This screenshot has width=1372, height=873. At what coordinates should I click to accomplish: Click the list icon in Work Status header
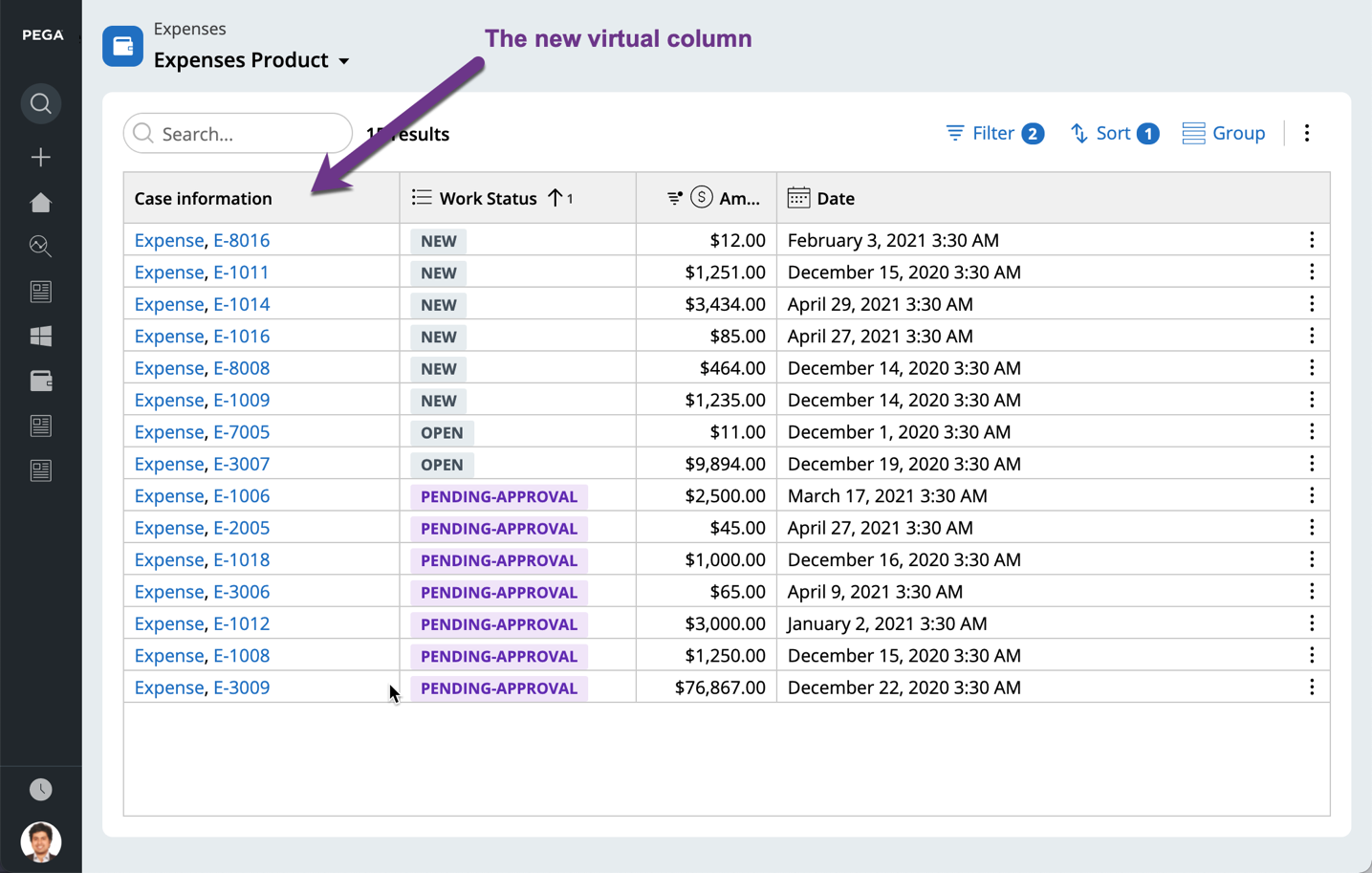[x=422, y=197]
